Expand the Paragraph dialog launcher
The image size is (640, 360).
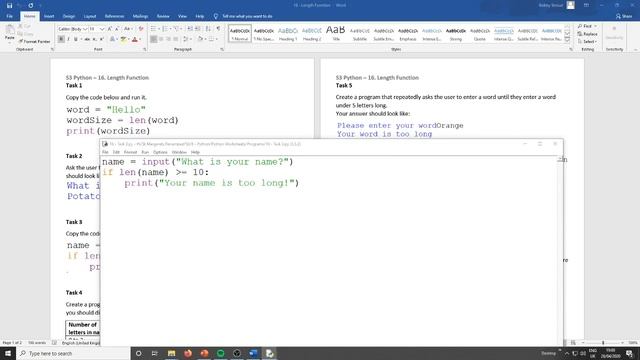(222, 49)
